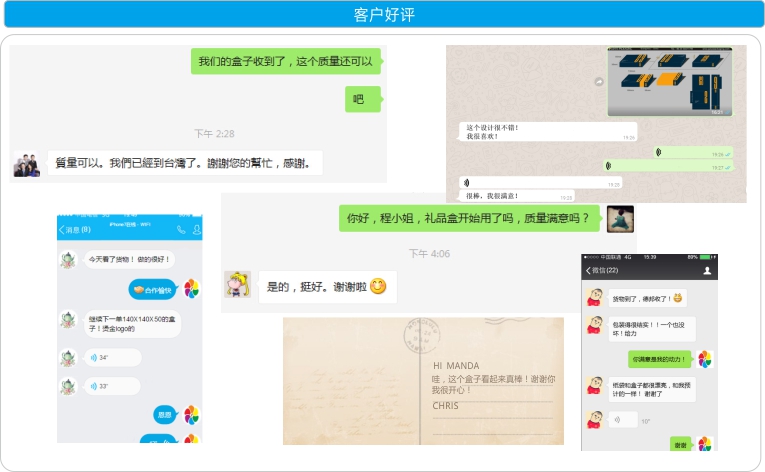Click the 下午 2:28 timestamp
Image resolution: width=765 pixels, height=472 pixels.
(x=214, y=133)
